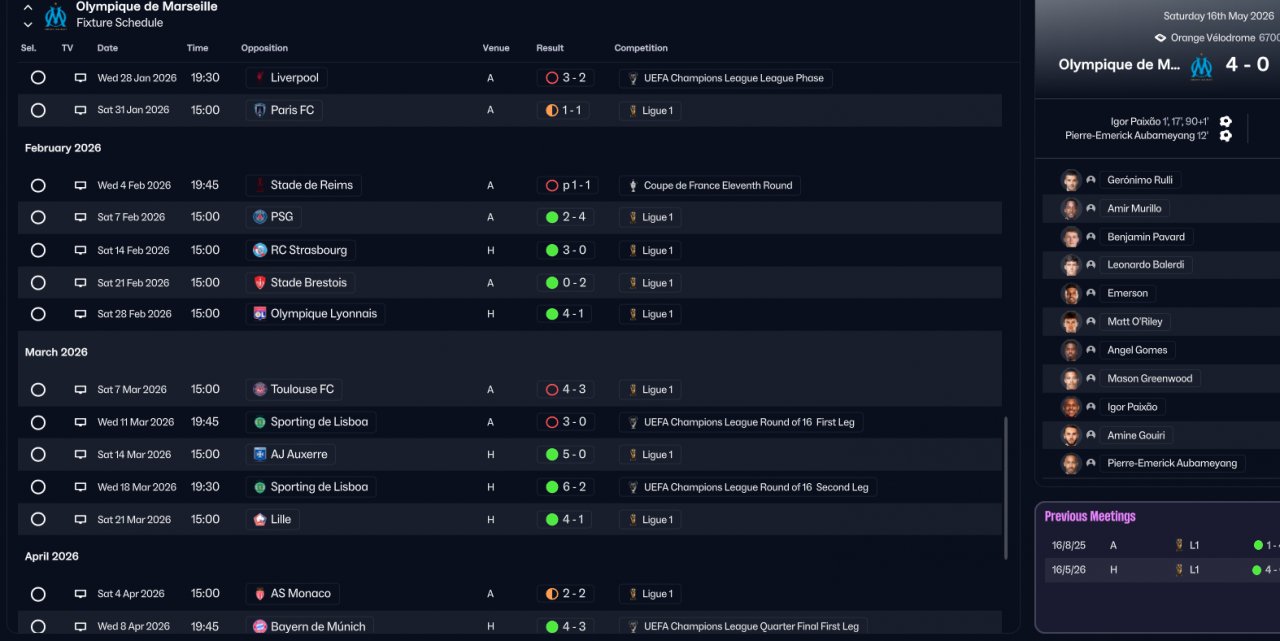This screenshot has width=1280, height=641.
Task: Click Amine Gouiri's player portrait thumbnail
Action: click(1071, 436)
